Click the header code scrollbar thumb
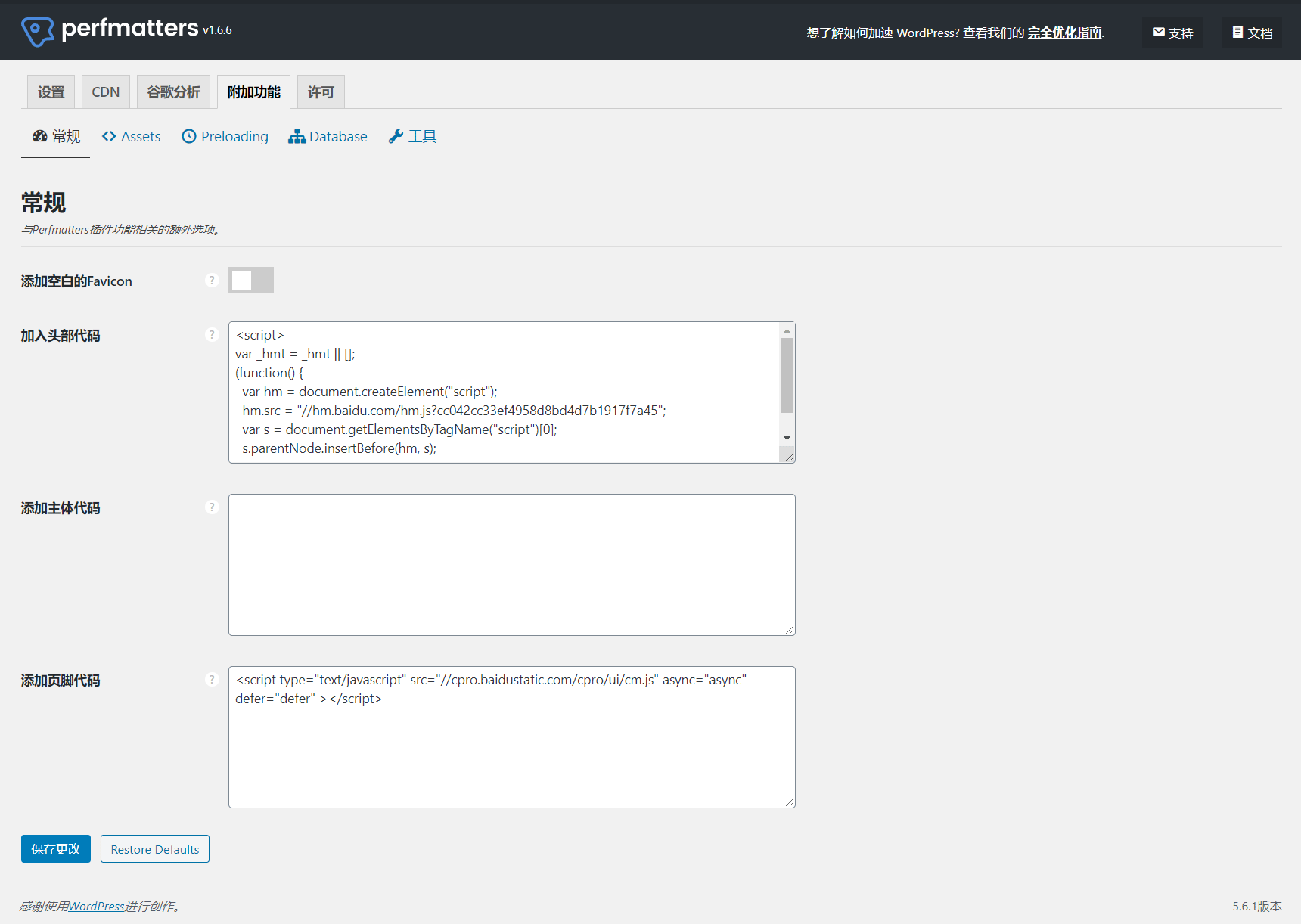This screenshot has height=924, width=1301. tap(787, 375)
